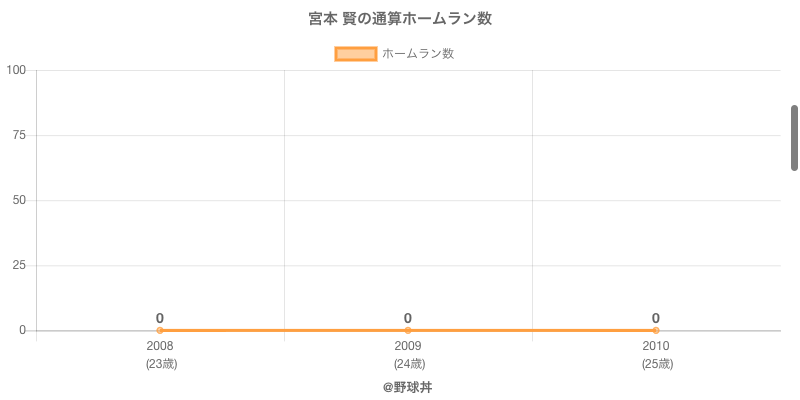Select the 0 value label above 2008

click(x=160, y=318)
